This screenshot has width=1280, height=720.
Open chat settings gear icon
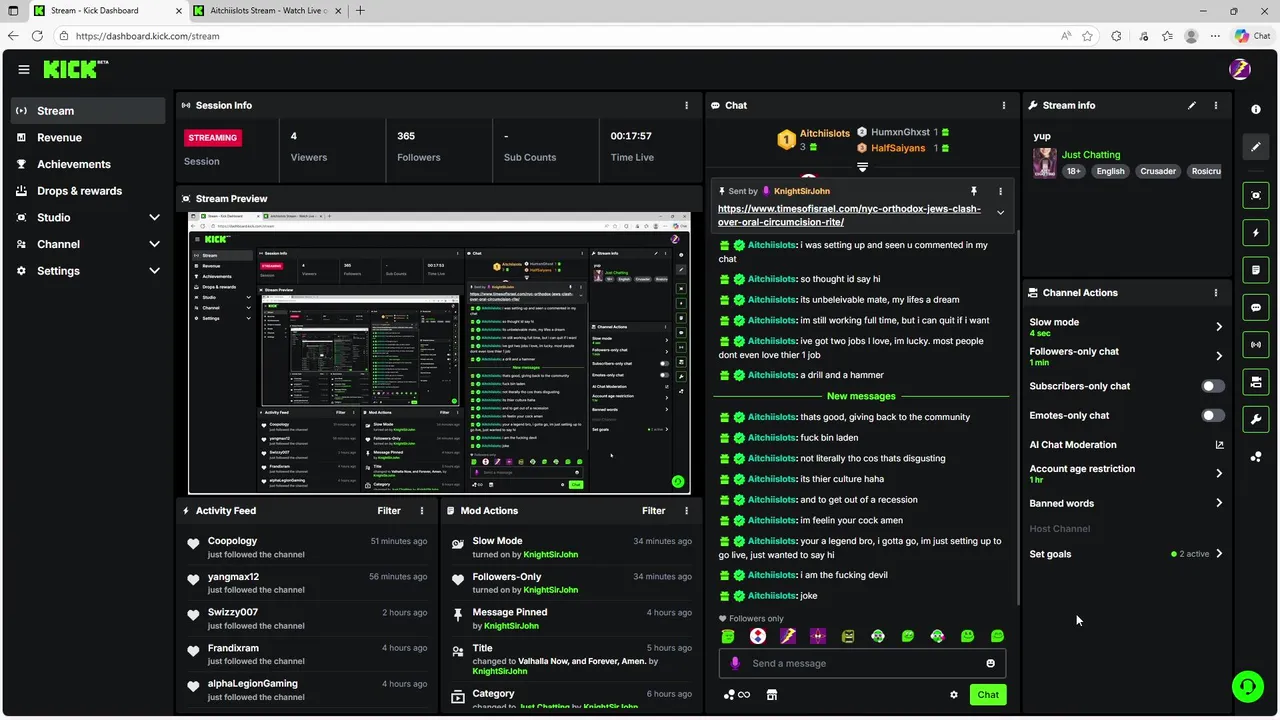pos(954,695)
